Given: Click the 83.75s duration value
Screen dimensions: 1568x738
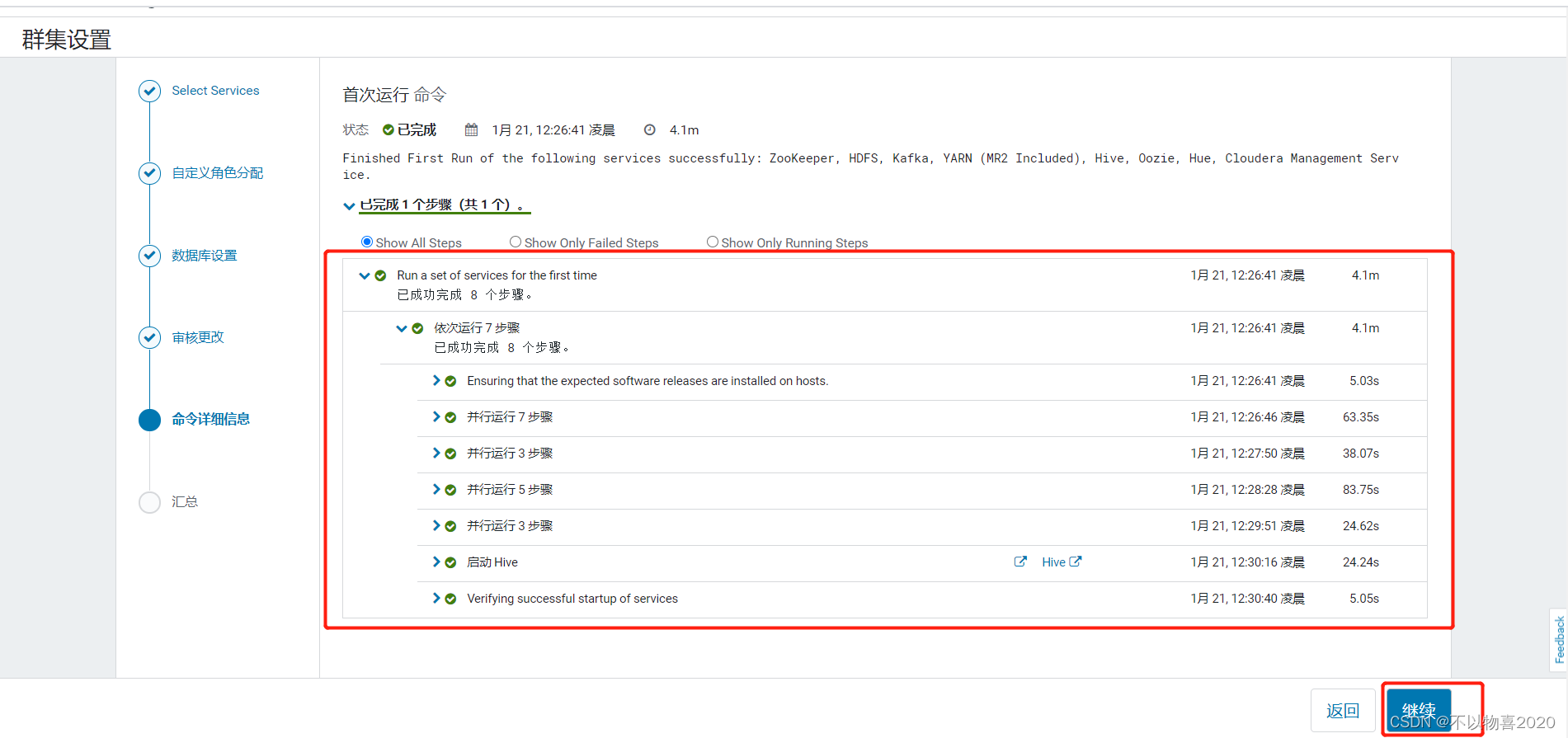Looking at the screenshot, I should (x=1361, y=490).
